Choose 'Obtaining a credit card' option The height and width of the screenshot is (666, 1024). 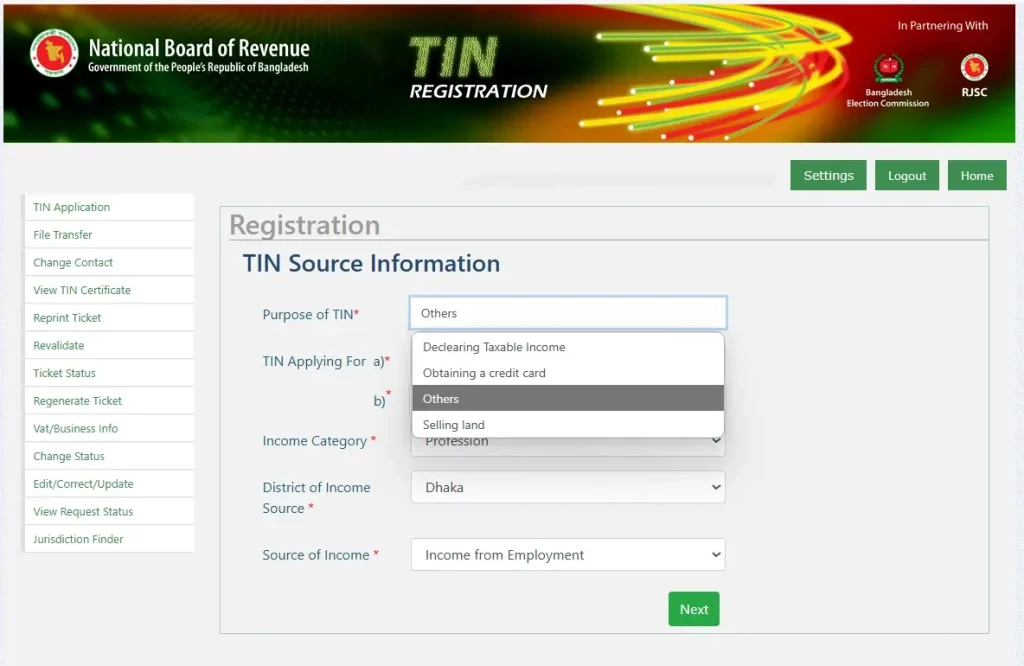pyautogui.click(x=484, y=373)
